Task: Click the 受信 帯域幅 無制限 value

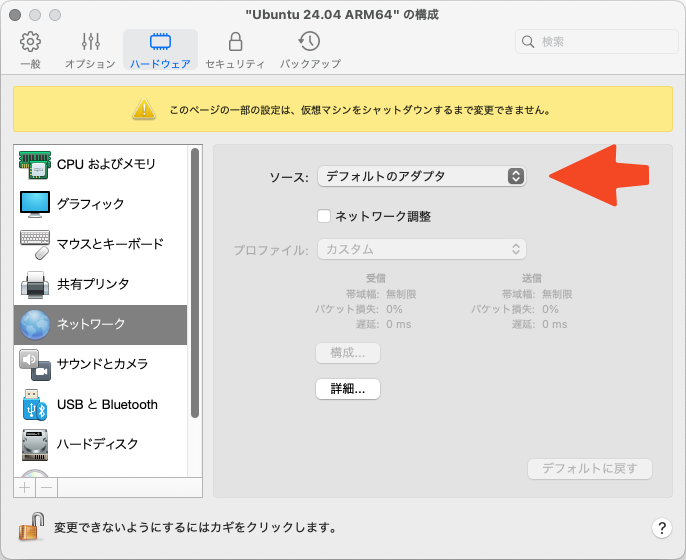Action: point(401,294)
